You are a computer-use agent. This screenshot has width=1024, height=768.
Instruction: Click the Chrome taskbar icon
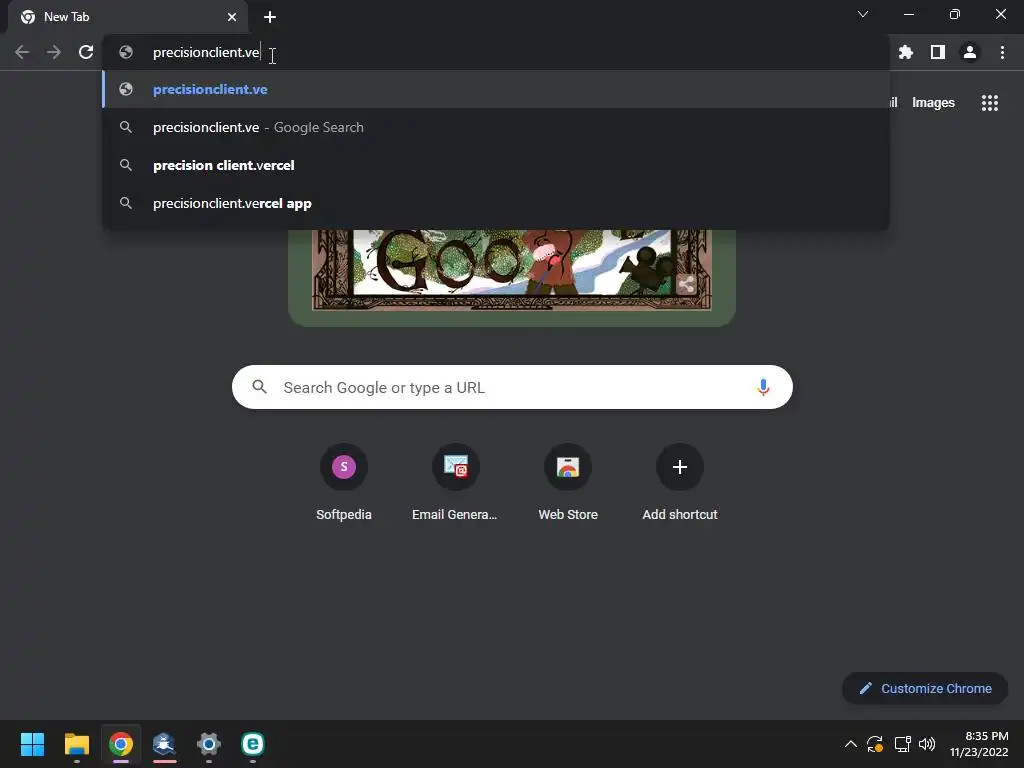pos(121,744)
